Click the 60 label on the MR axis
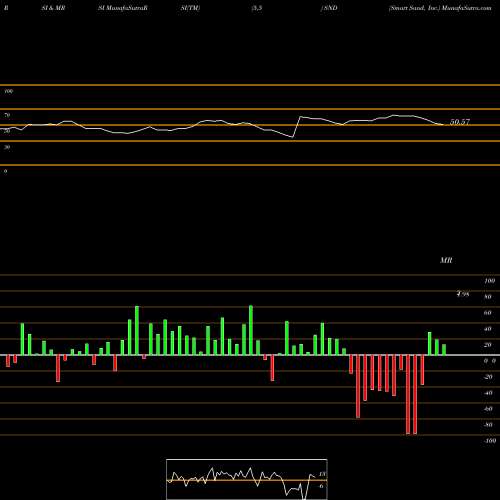 tap(488, 313)
